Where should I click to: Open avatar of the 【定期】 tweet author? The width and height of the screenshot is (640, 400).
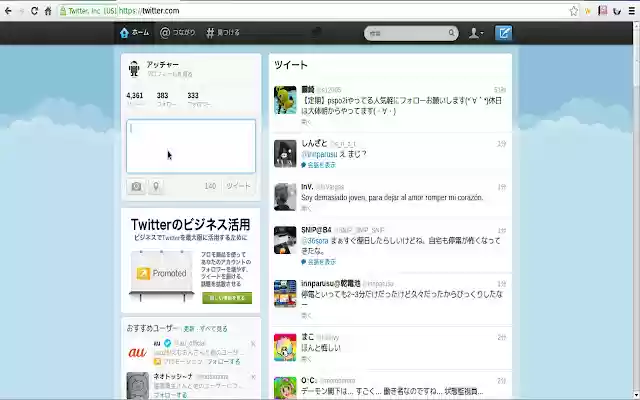pos(285,100)
